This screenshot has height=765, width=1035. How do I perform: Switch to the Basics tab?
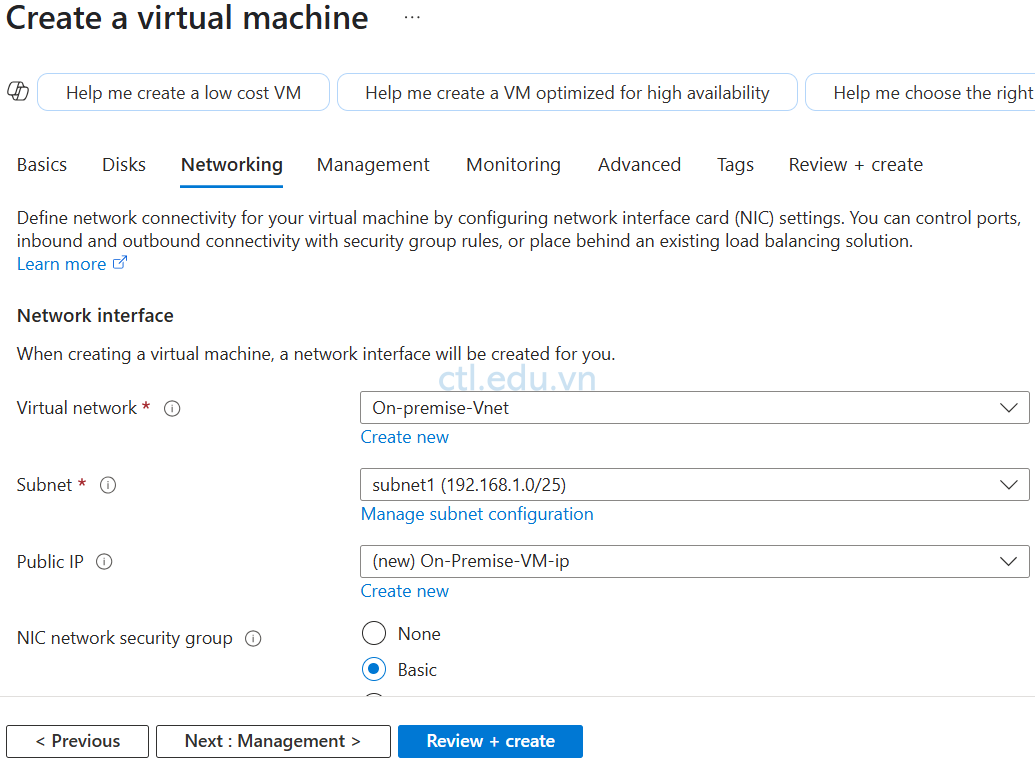pos(42,164)
